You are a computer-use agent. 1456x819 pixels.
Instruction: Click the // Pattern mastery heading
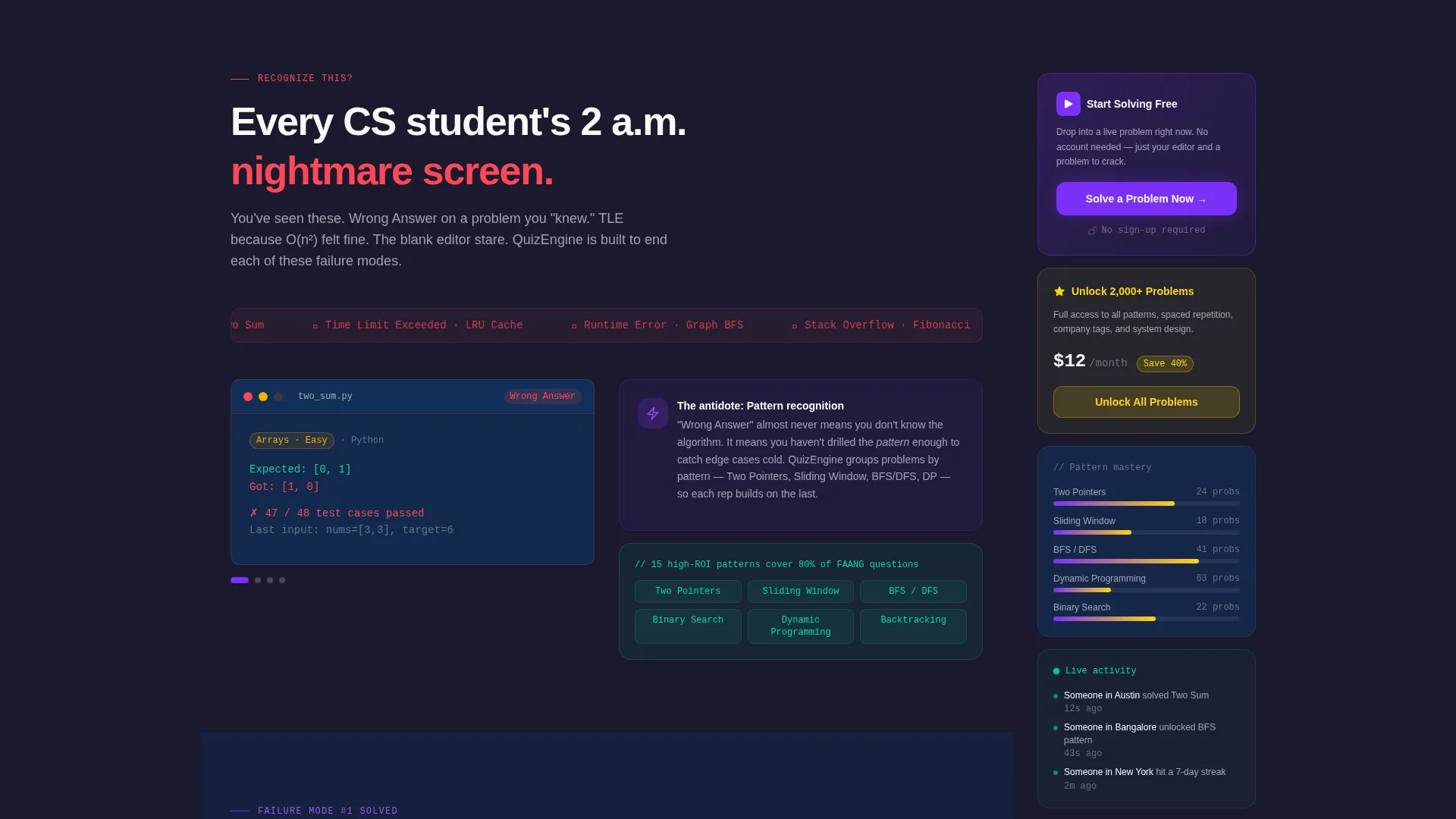pyautogui.click(x=1103, y=468)
